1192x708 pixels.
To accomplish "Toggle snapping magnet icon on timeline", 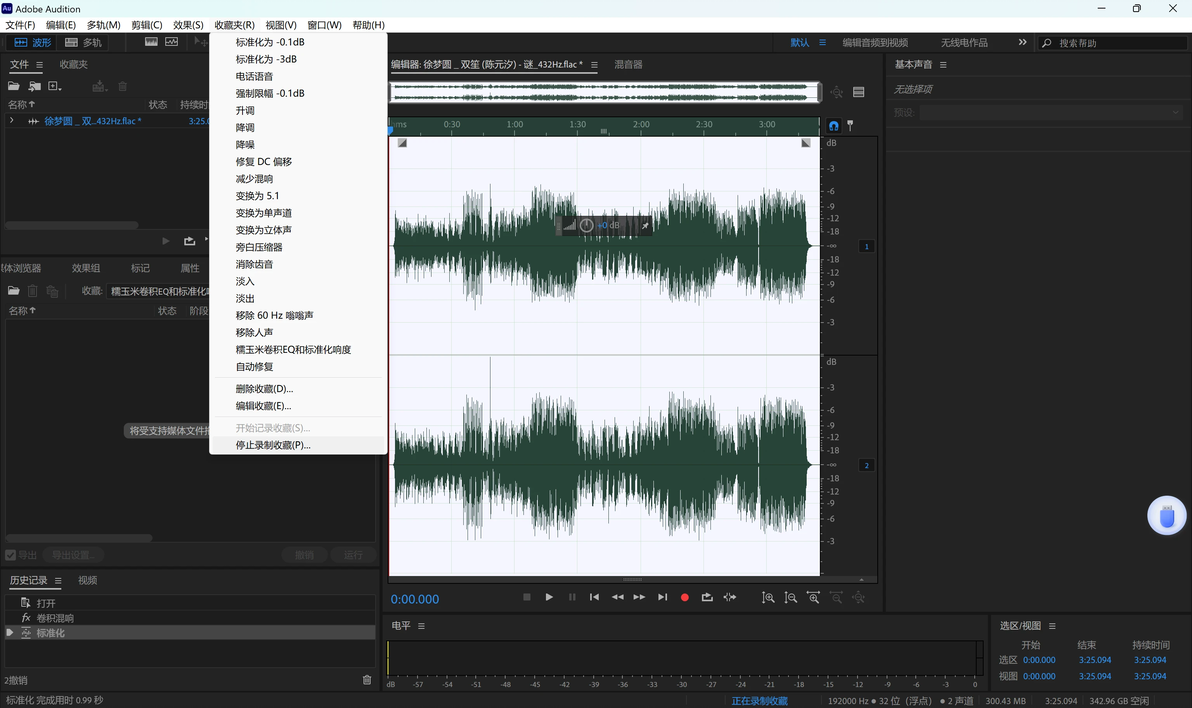I will (833, 126).
